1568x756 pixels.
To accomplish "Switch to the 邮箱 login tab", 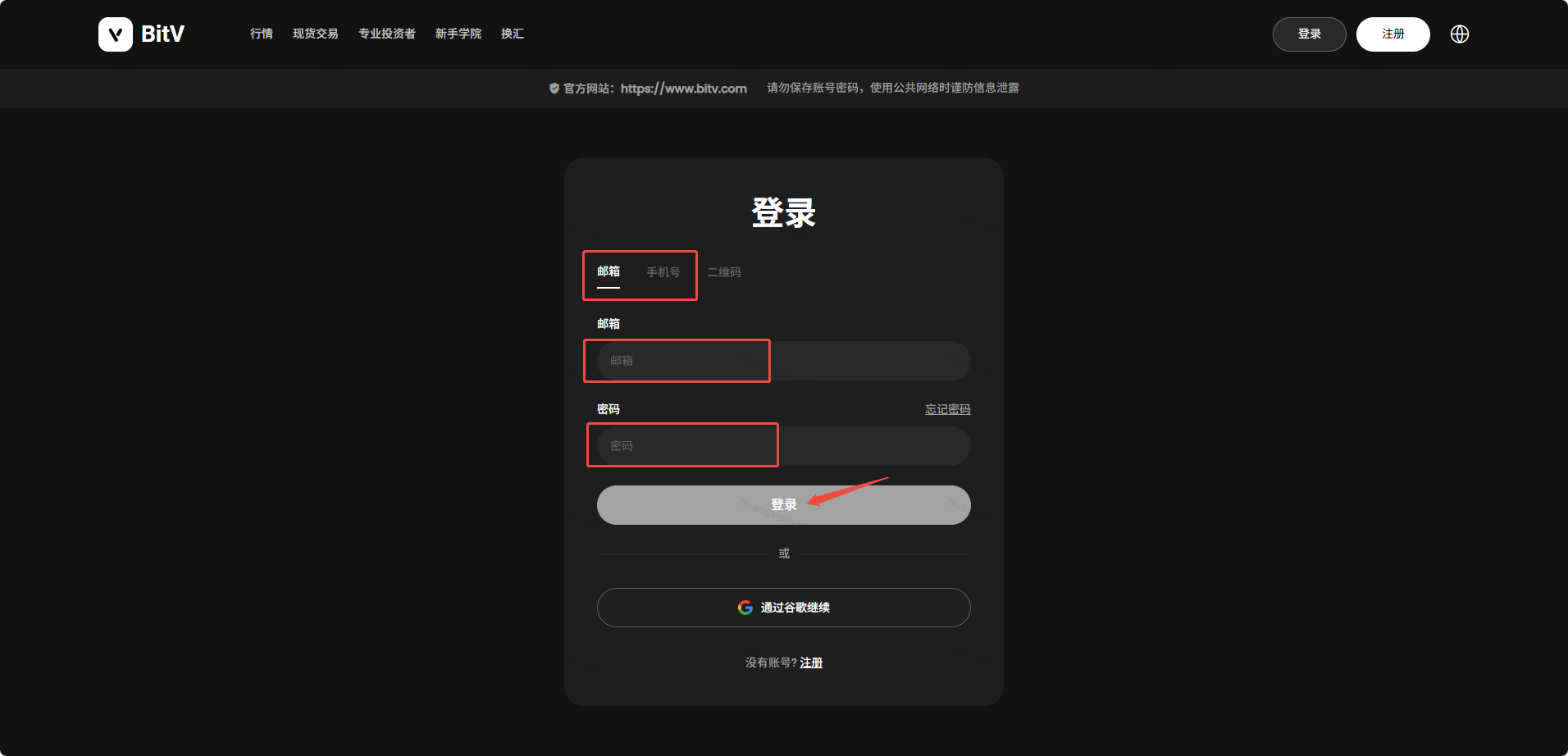I will coord(609,272).
